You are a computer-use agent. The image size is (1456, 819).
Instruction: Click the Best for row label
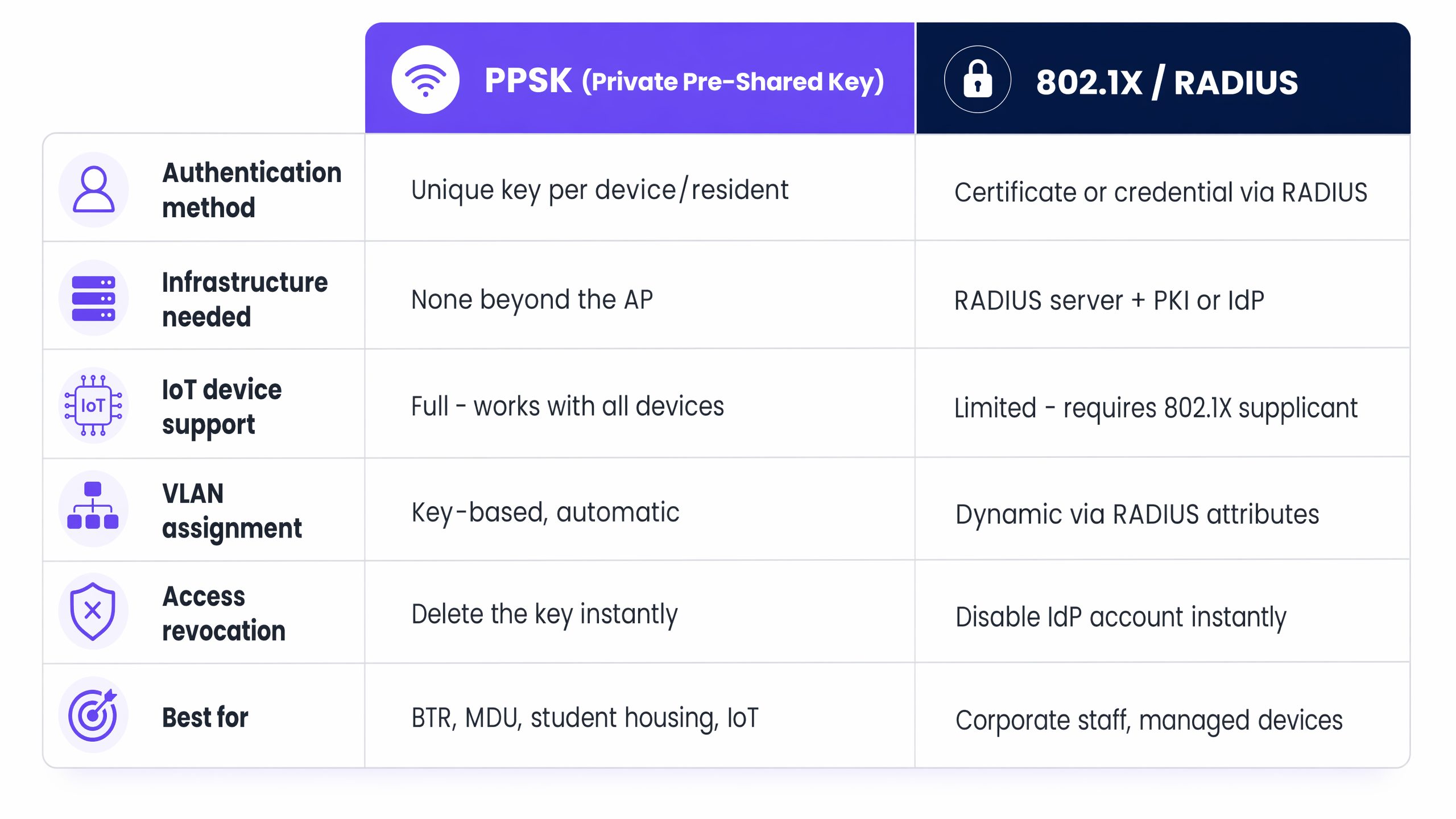[205, 717]
